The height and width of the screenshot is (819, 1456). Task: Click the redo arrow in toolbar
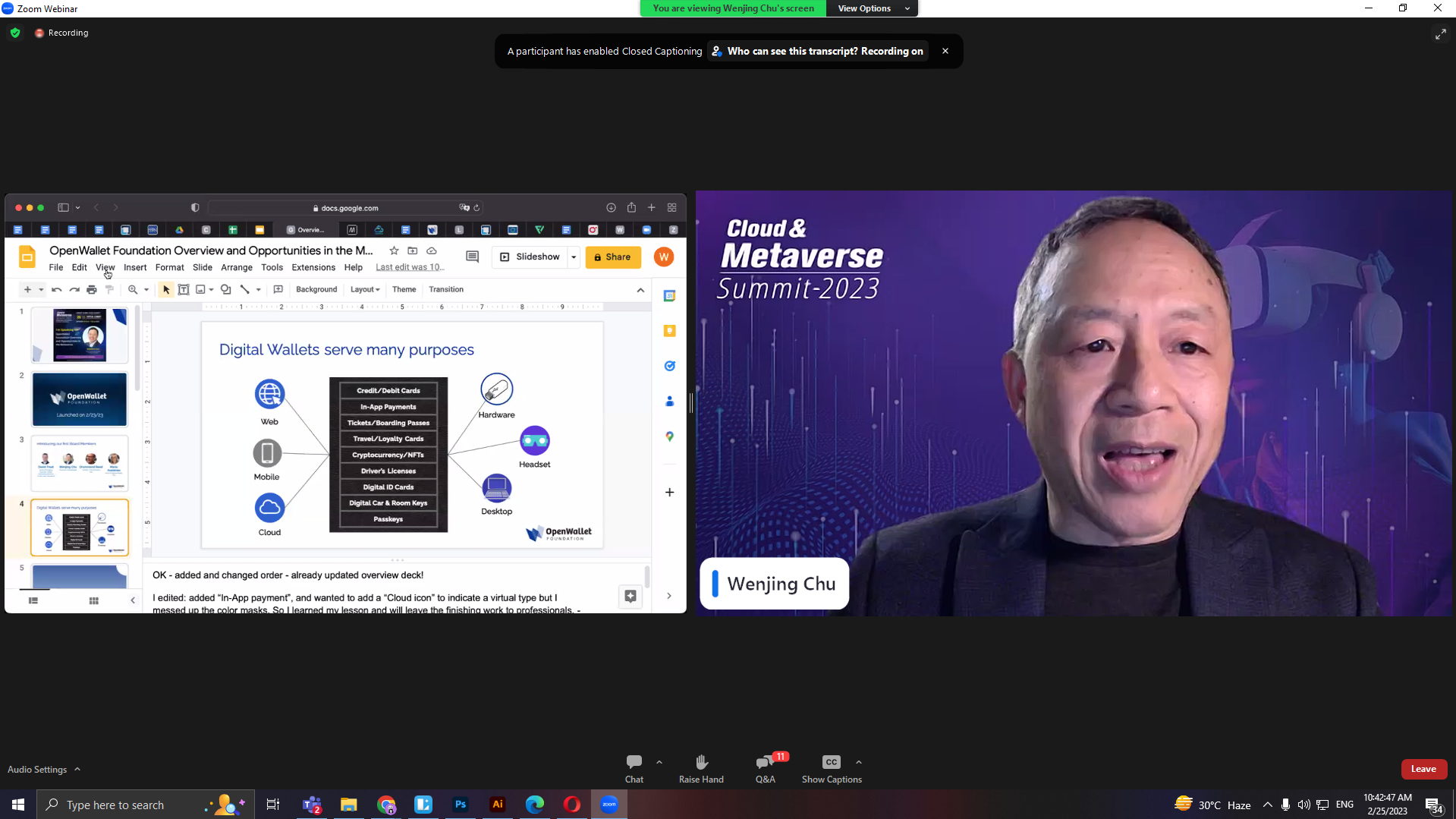[x=74, y=290]
